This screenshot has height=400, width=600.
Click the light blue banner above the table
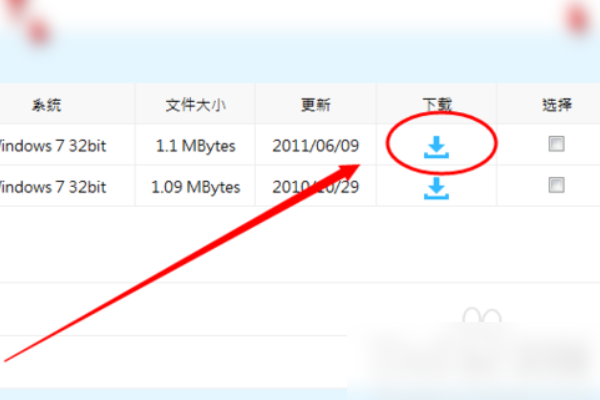[x=300, y=55]
